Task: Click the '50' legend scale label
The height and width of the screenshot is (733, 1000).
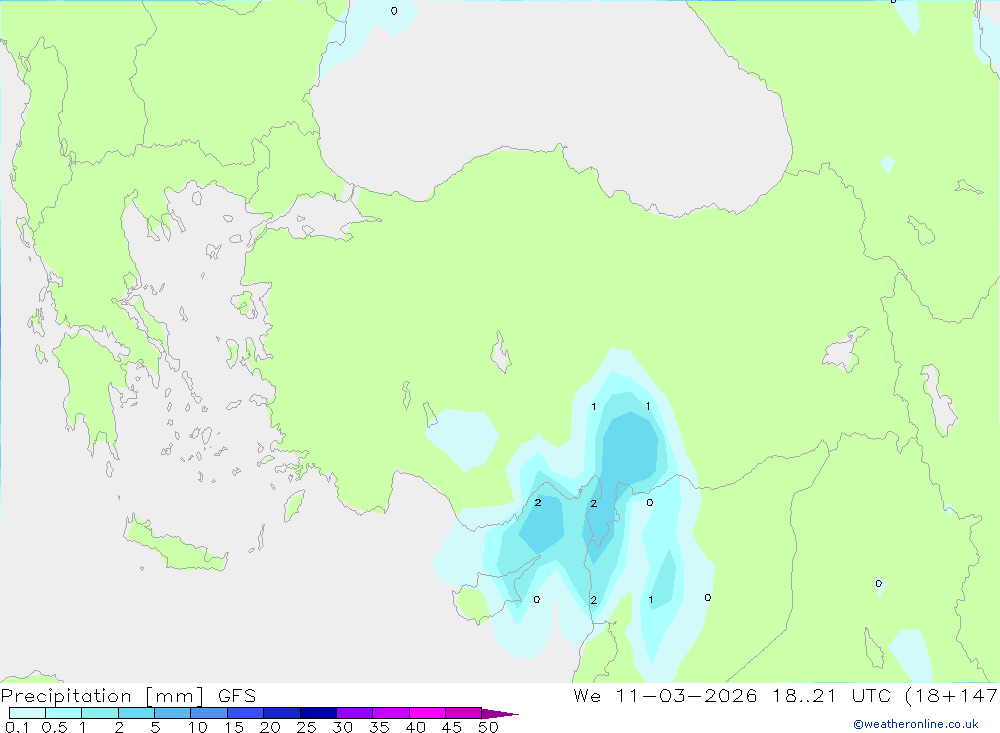Action: point(488,727)
